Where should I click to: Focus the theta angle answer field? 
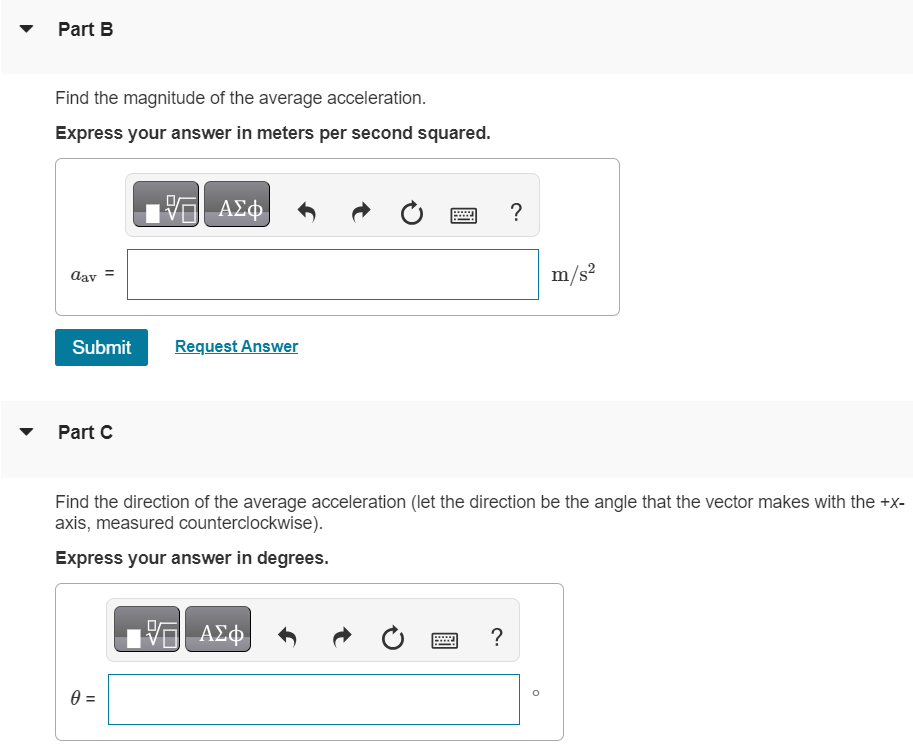(314, 699)
